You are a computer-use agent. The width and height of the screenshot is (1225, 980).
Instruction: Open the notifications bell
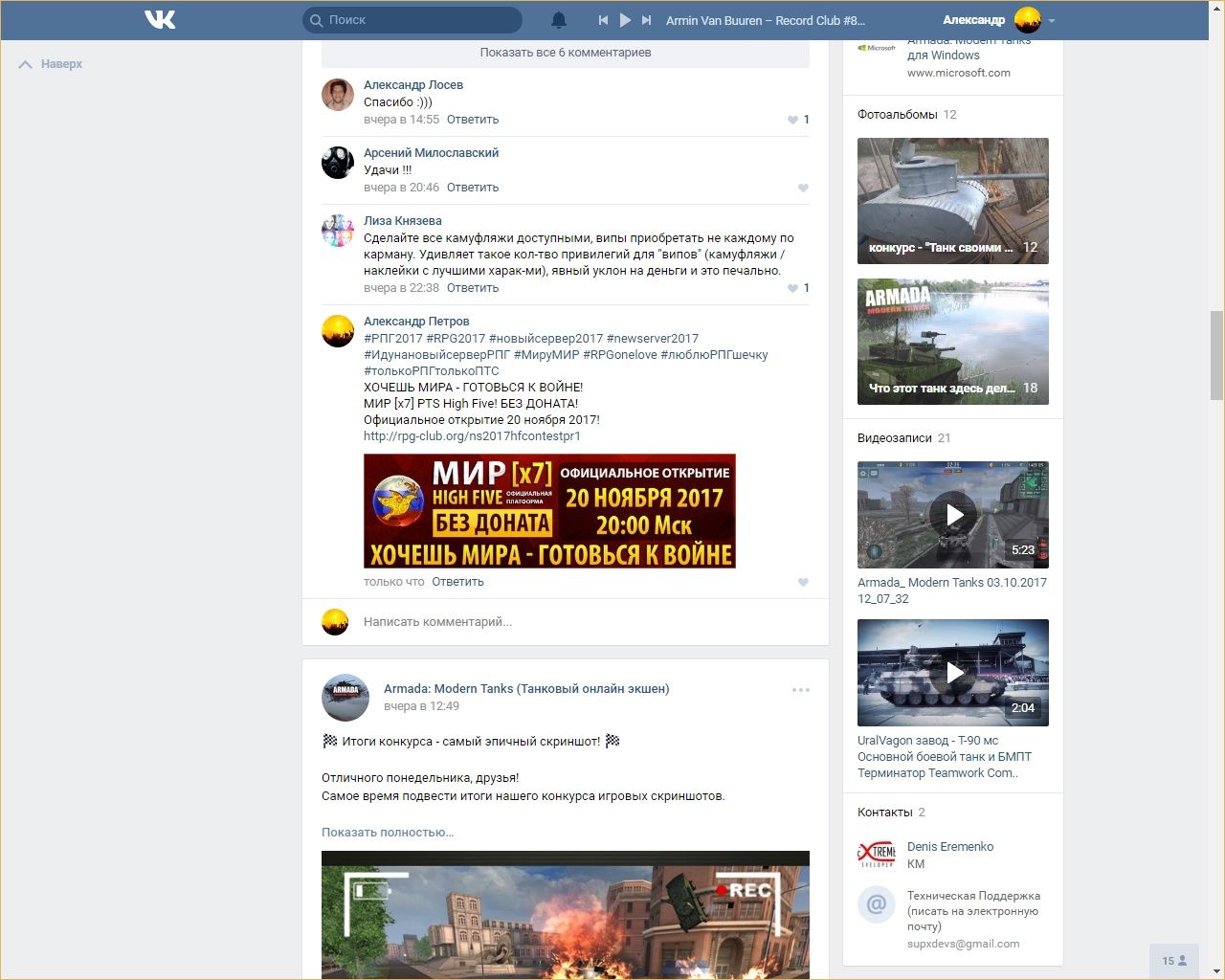tap(559, 20)
